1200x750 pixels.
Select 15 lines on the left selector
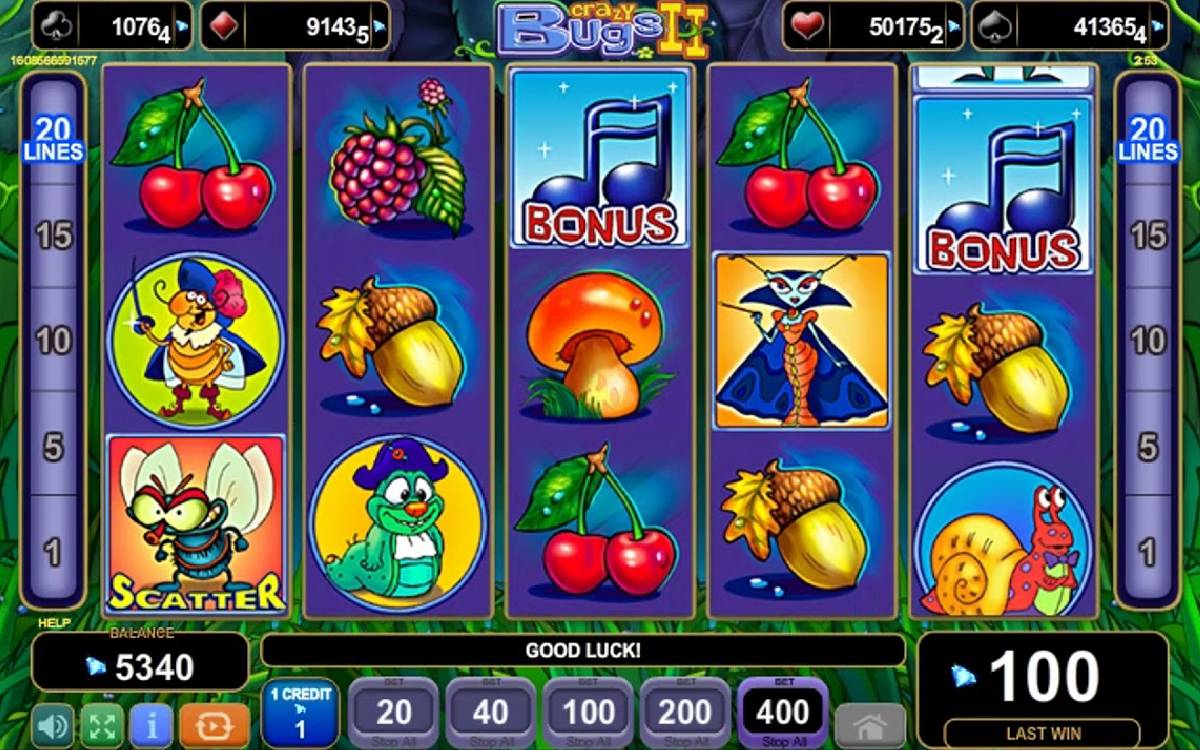click(x=53, y=237)
